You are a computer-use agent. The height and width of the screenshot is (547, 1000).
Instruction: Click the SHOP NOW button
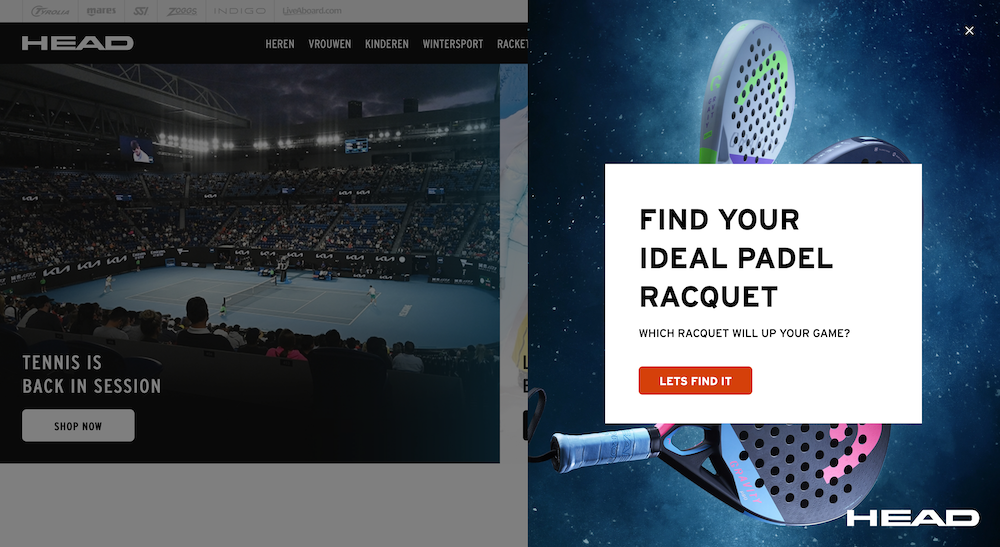tap(78, 425)
